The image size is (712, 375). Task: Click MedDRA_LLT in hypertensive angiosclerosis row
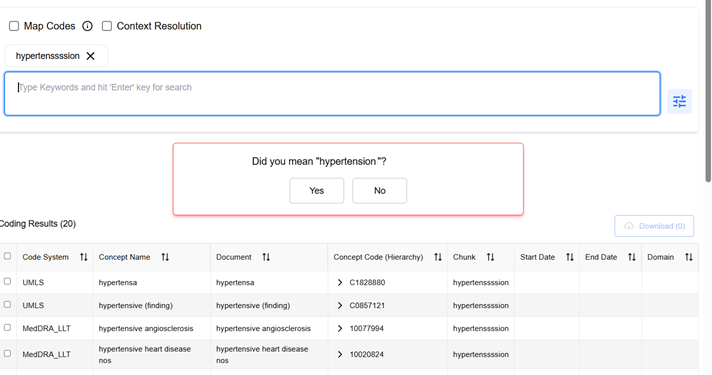46,328
